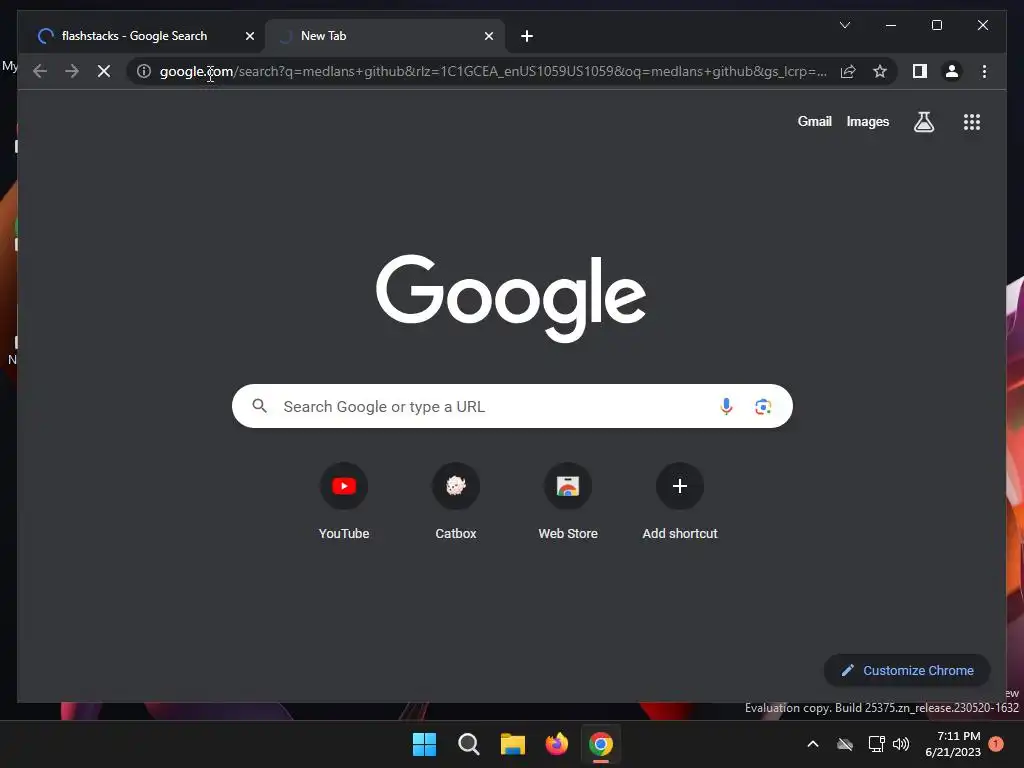Stop loading the page
Screen dimensions: 1024x768
[104, 71]
